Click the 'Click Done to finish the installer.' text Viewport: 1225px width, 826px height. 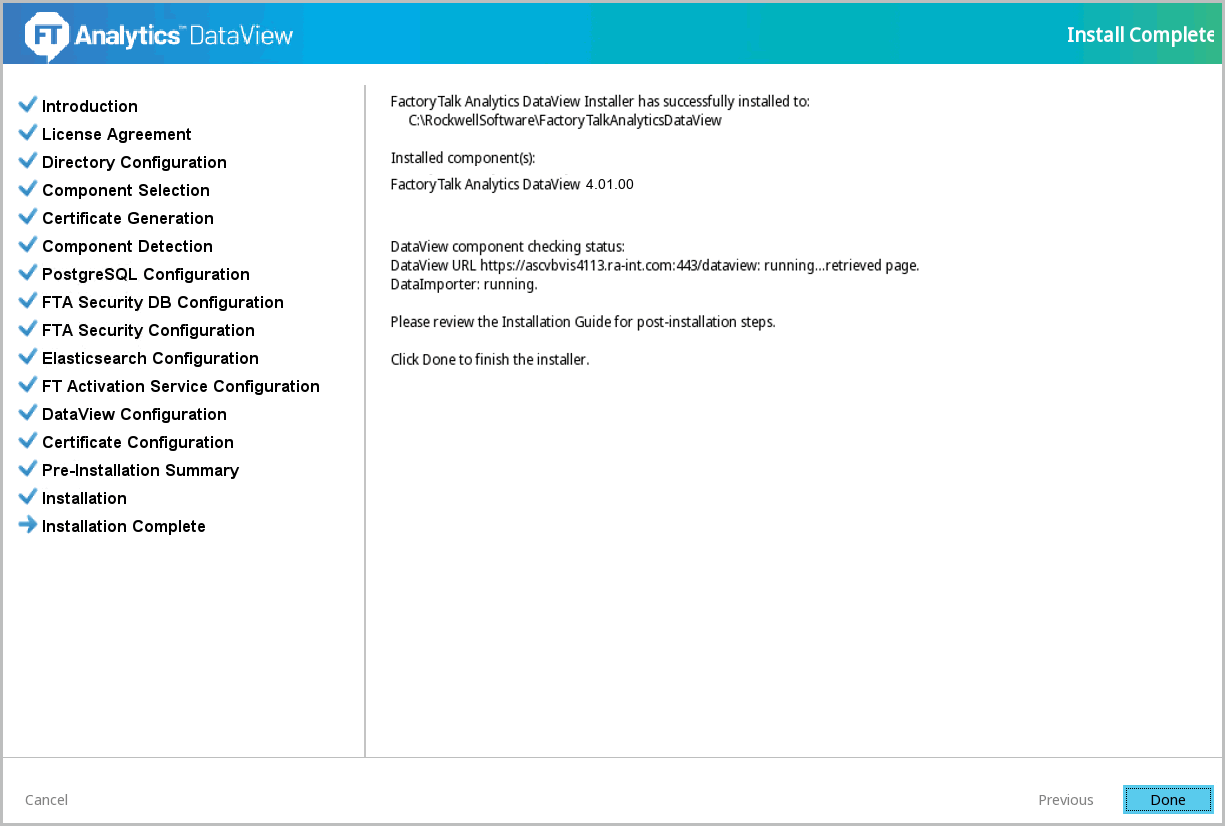click(x=490, y=360)
